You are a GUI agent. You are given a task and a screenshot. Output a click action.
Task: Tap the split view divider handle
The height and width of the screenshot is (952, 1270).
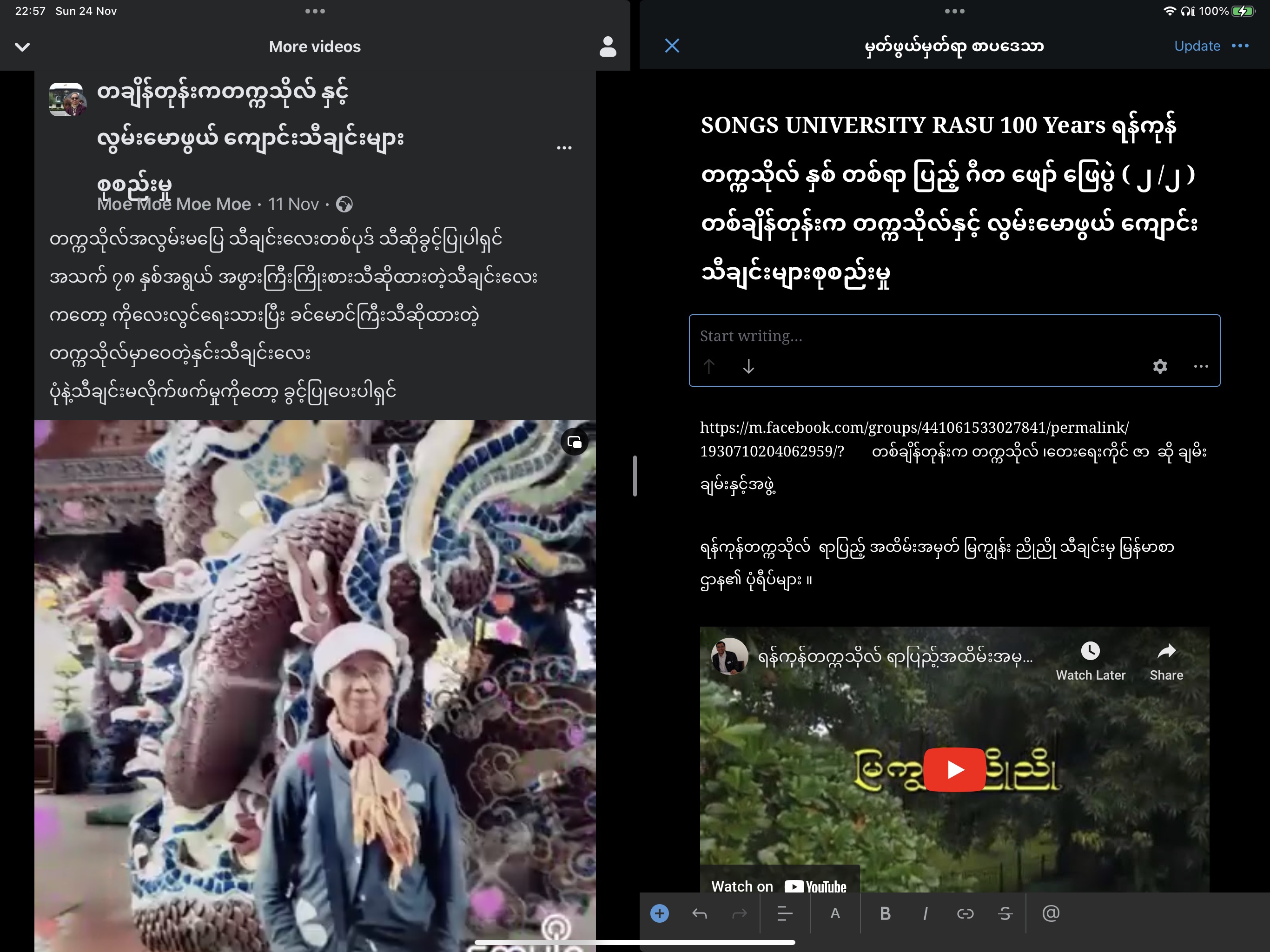tap(635, 476)
